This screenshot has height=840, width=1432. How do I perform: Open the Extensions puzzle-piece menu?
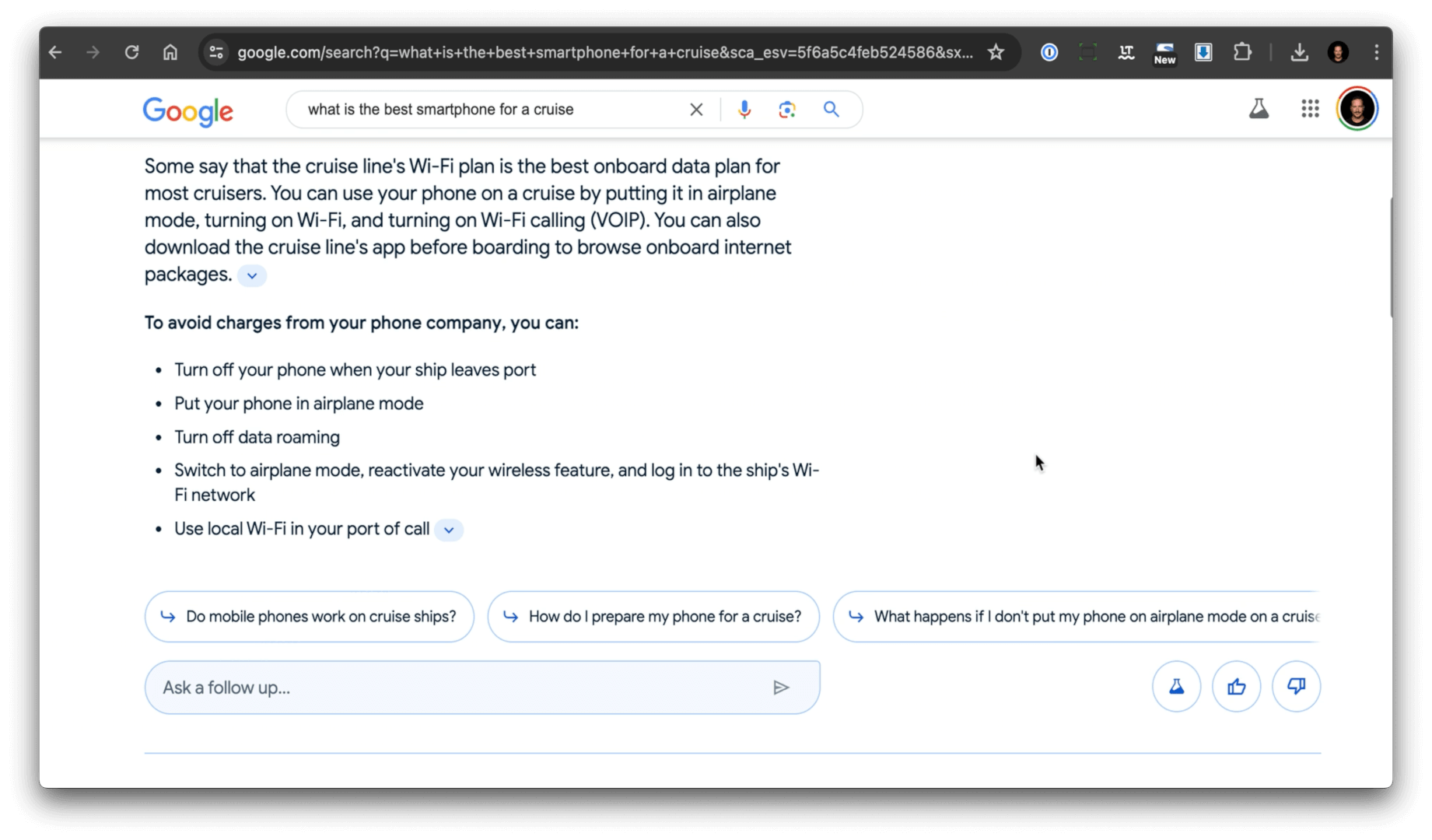click(1242, 52)
